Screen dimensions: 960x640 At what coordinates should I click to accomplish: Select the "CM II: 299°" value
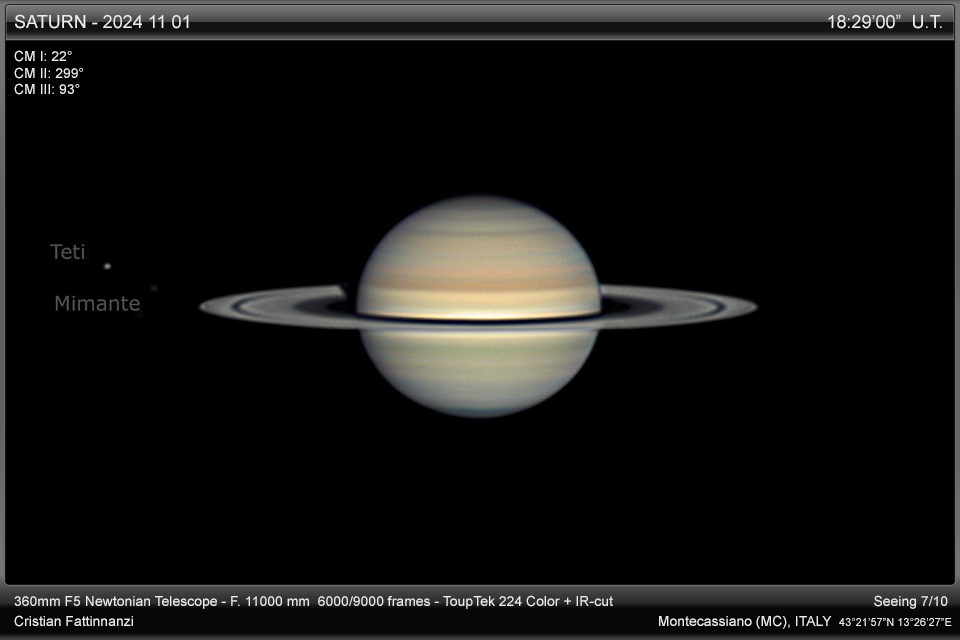pyautogui.click(x=49, y=73)
